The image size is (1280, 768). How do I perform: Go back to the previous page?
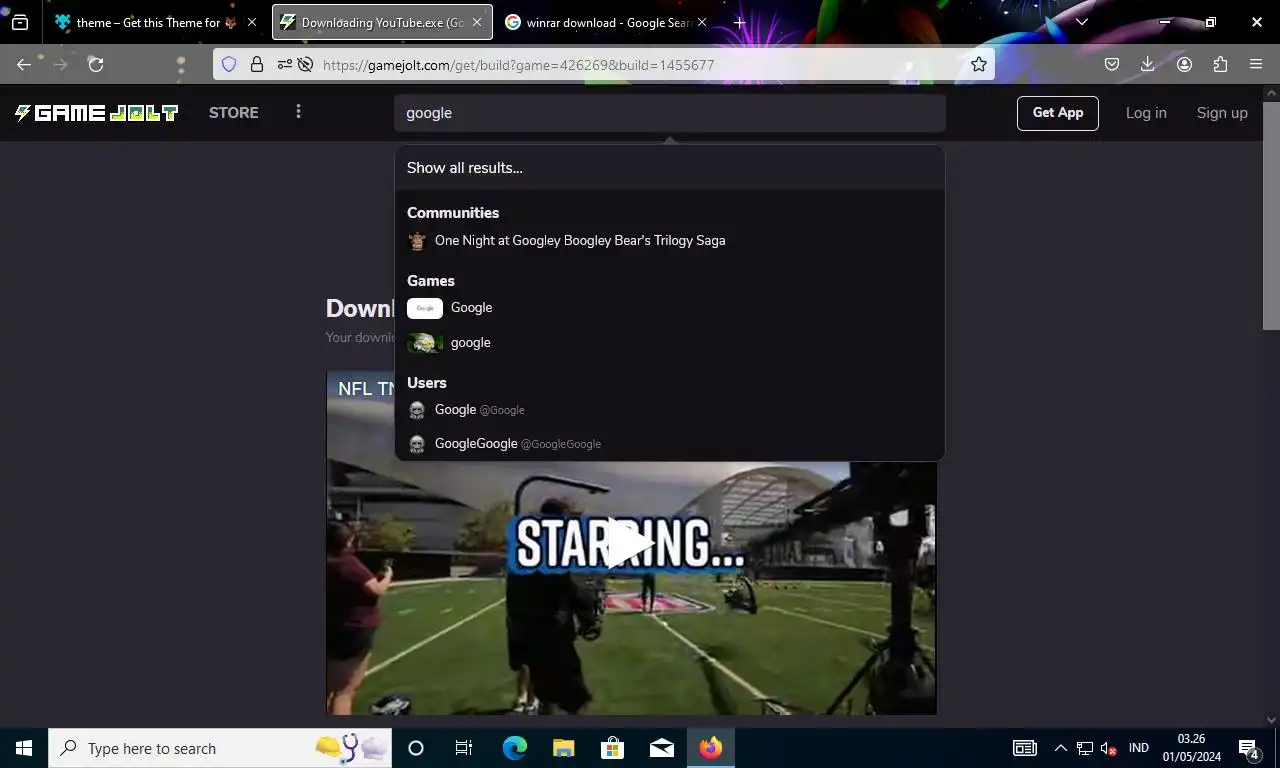tap(24, 64)
